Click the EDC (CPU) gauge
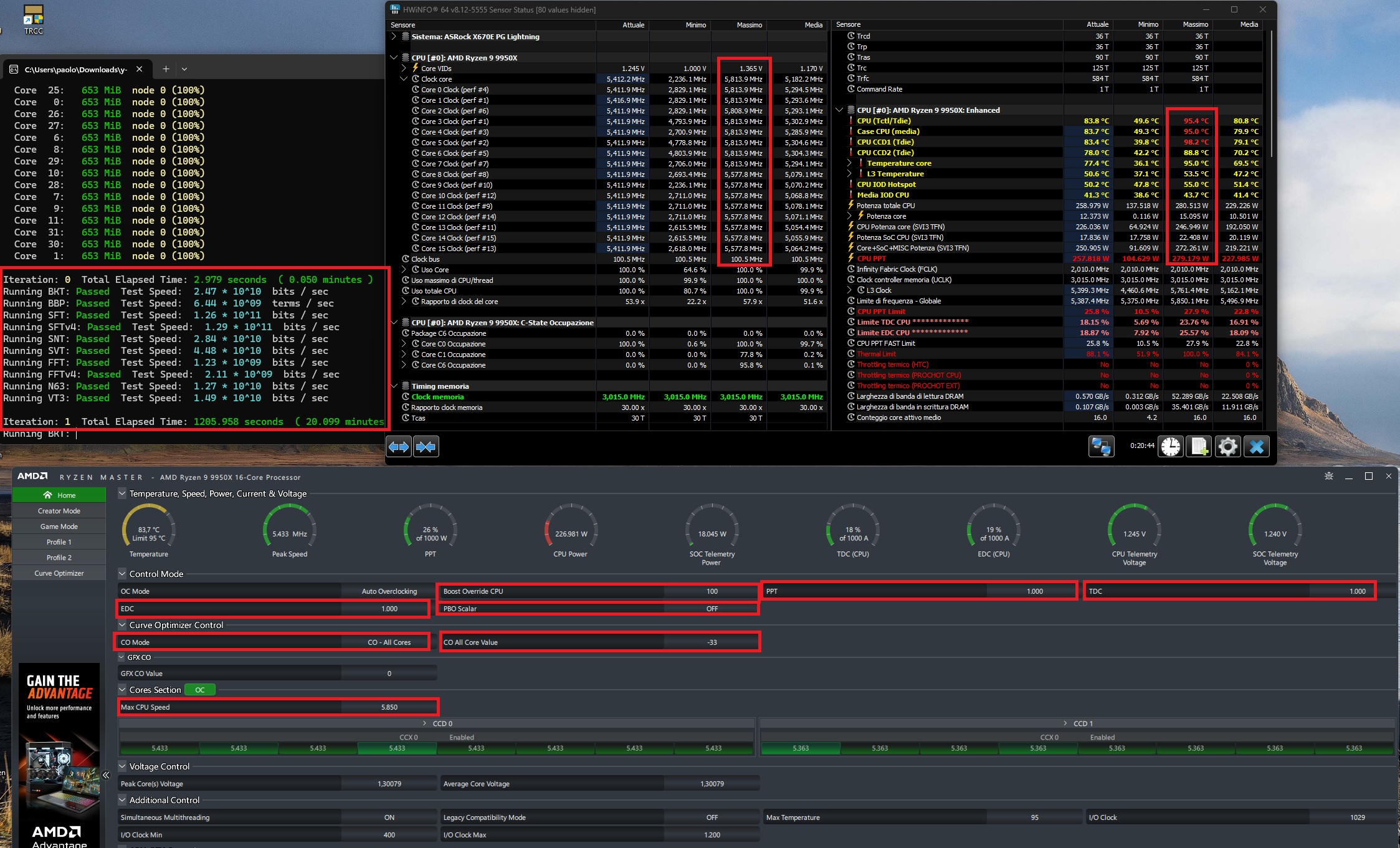The height and width of the screenshot is (848, 1400). click(x=994, y=530)
